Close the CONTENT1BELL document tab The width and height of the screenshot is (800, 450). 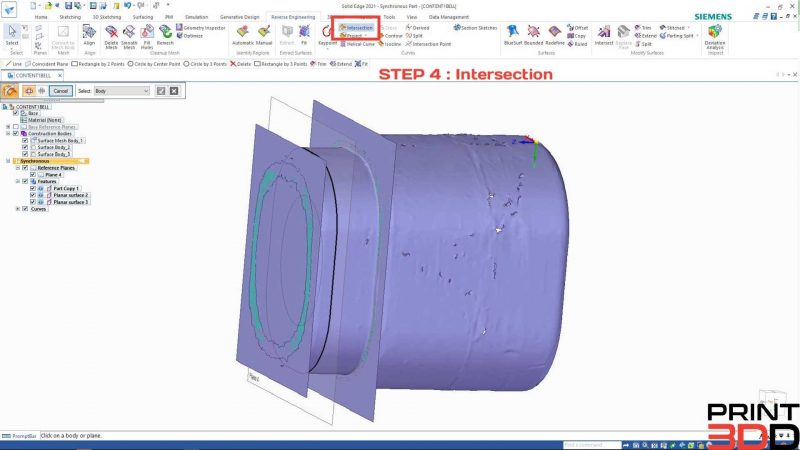[x=60, y=76]
